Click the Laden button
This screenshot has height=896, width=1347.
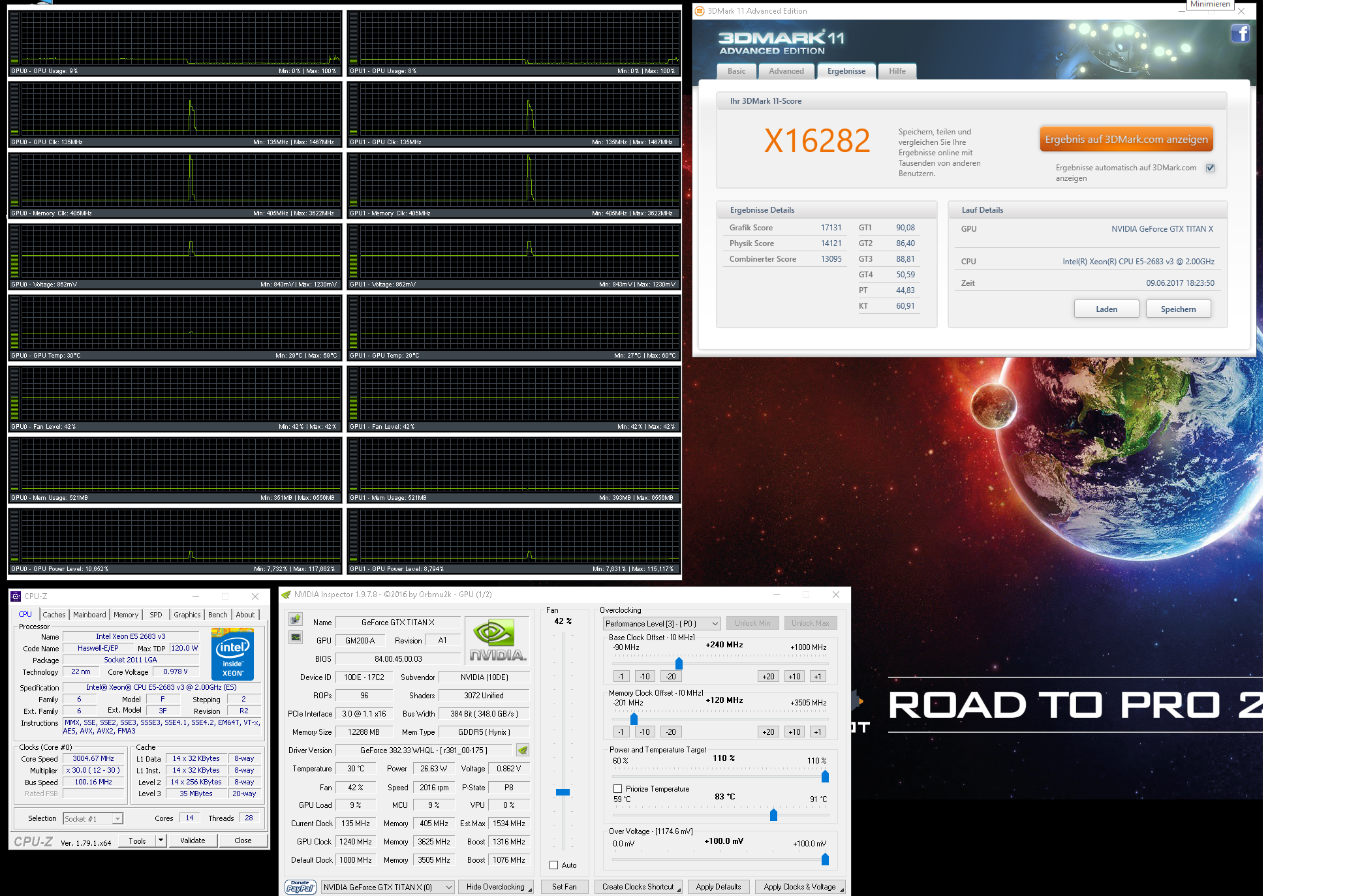coord(1106,309)
